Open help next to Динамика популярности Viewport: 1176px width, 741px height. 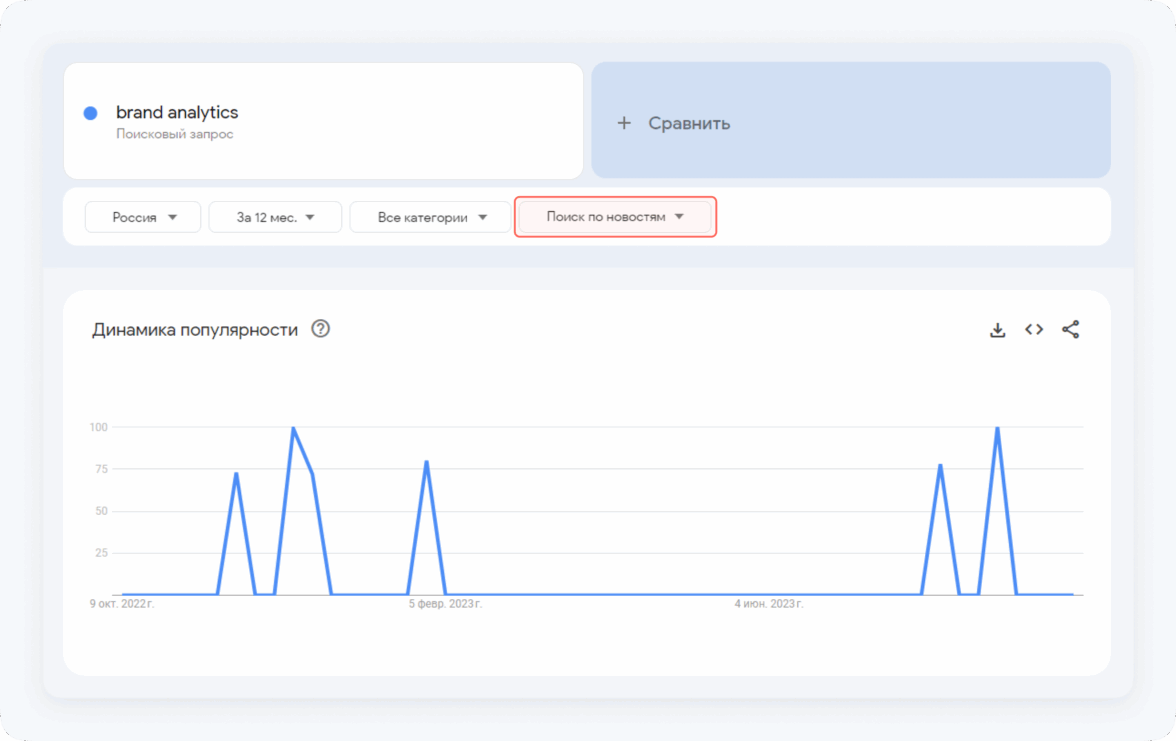[320, 329]
